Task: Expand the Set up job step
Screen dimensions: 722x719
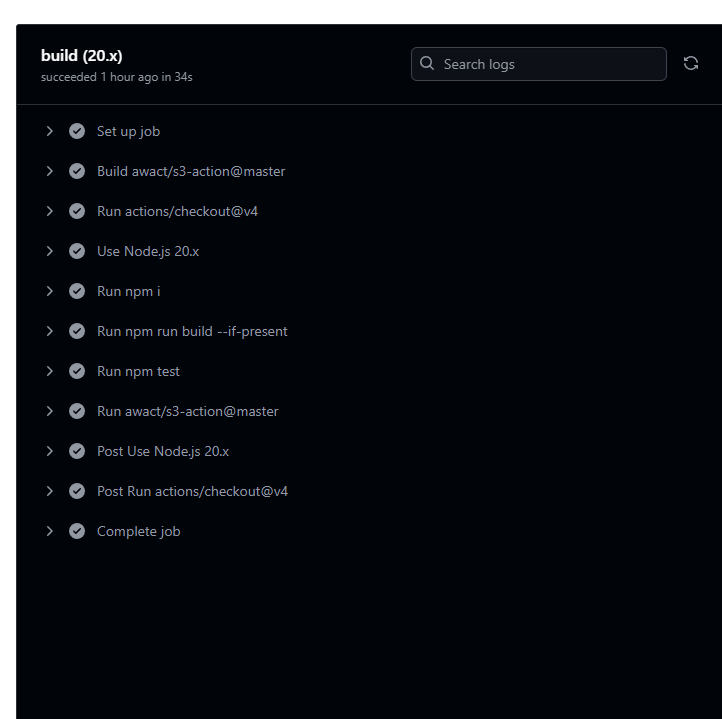Action: pyautogui.click(x=49, y=131)
